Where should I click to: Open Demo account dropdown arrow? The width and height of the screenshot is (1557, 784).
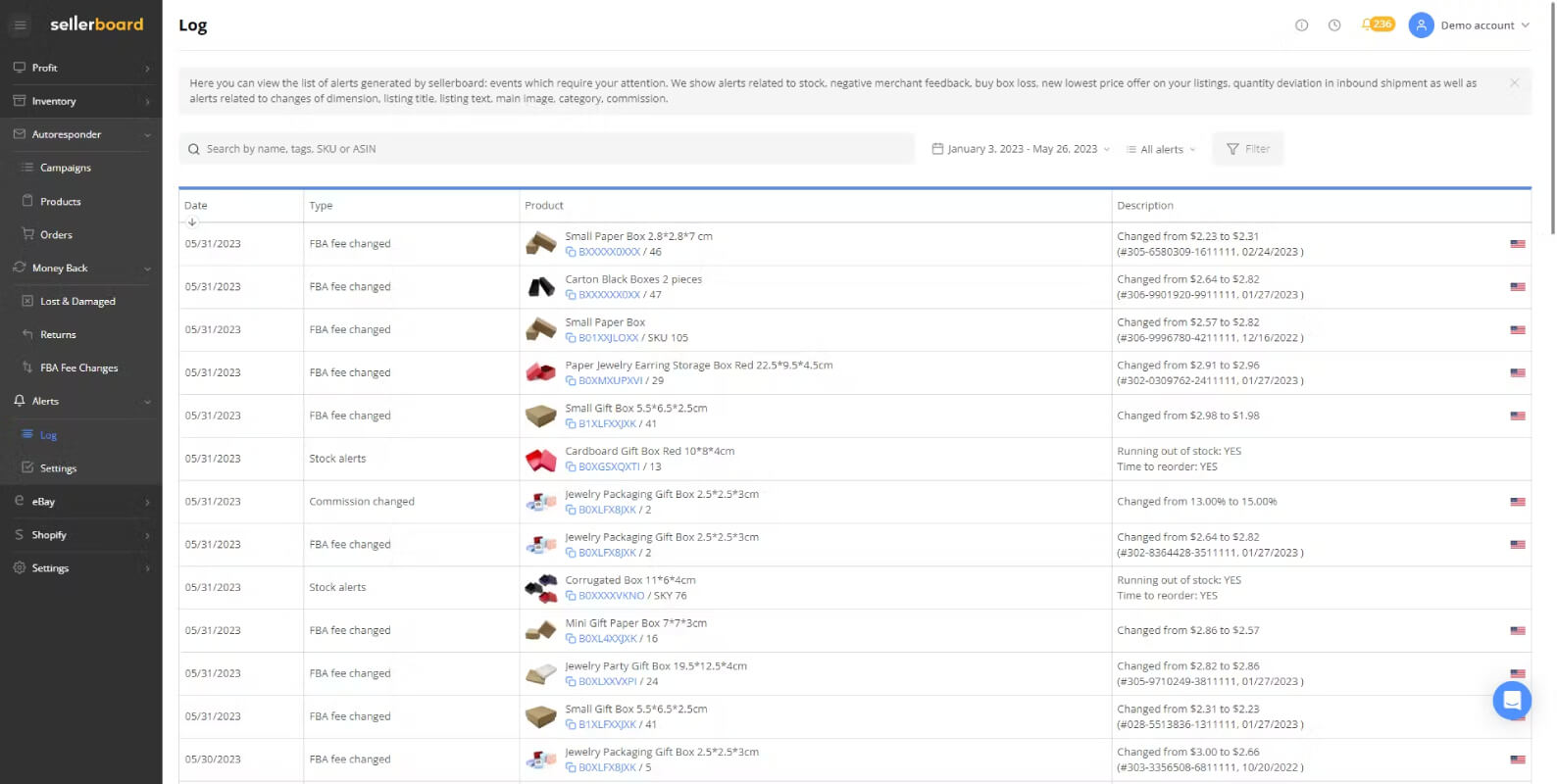tap(1525, 25)
